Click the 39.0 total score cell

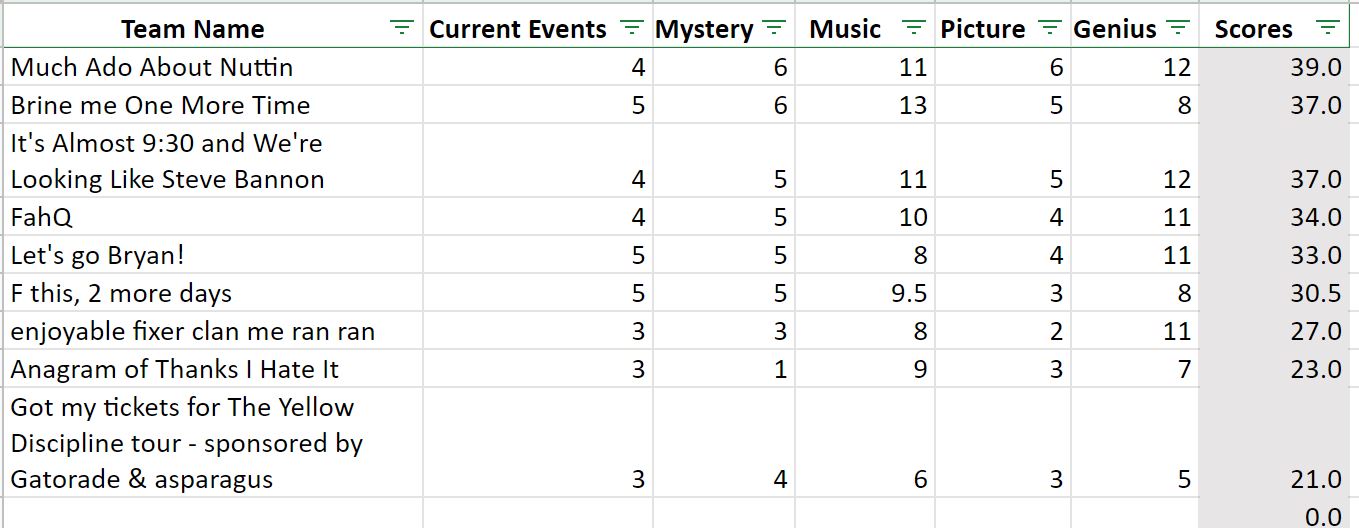click(1275, 67)
